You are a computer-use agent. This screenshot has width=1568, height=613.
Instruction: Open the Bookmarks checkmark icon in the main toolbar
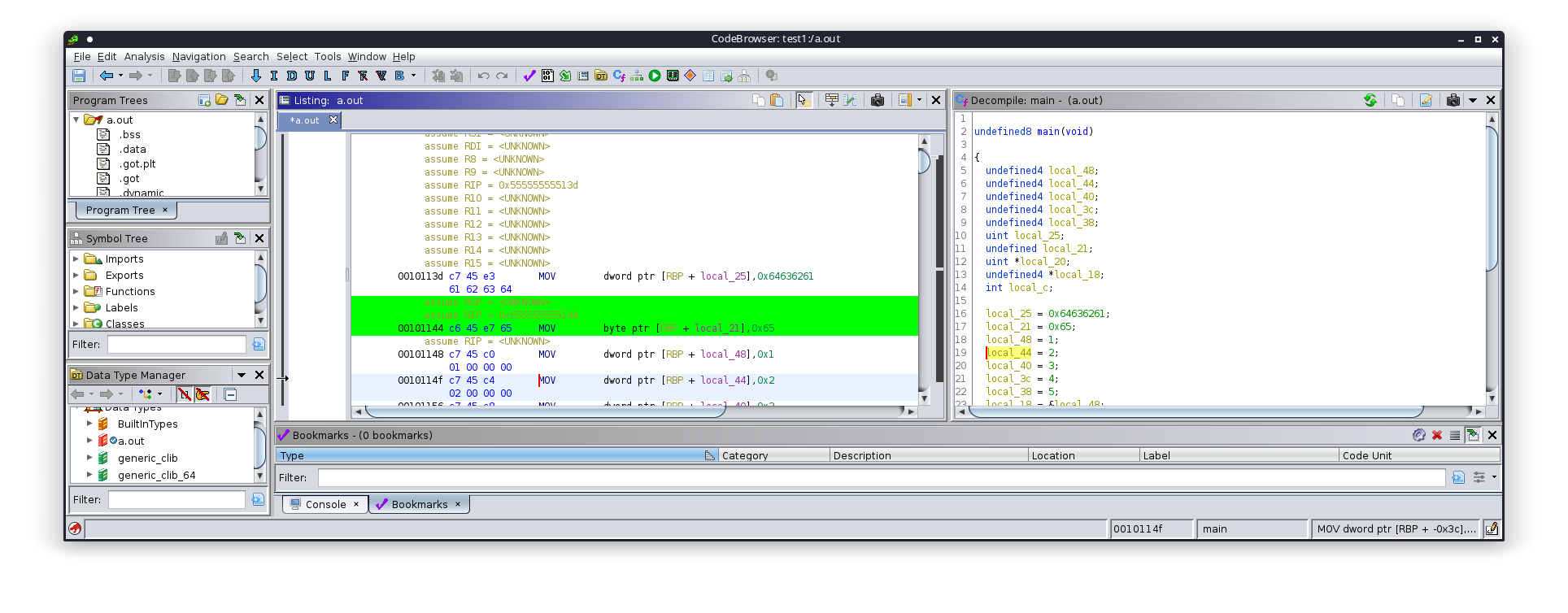coord(529,76)
